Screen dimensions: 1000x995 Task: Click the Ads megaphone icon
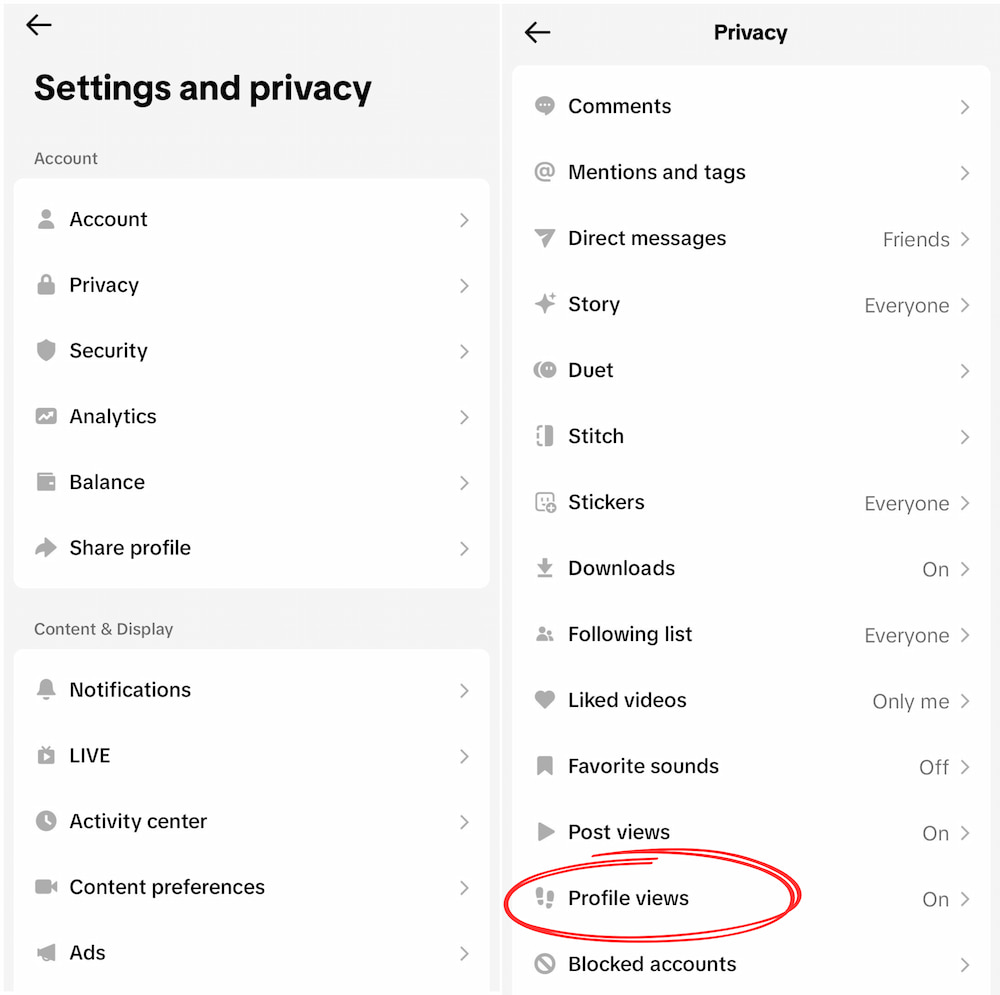click(x=46, y=952)
